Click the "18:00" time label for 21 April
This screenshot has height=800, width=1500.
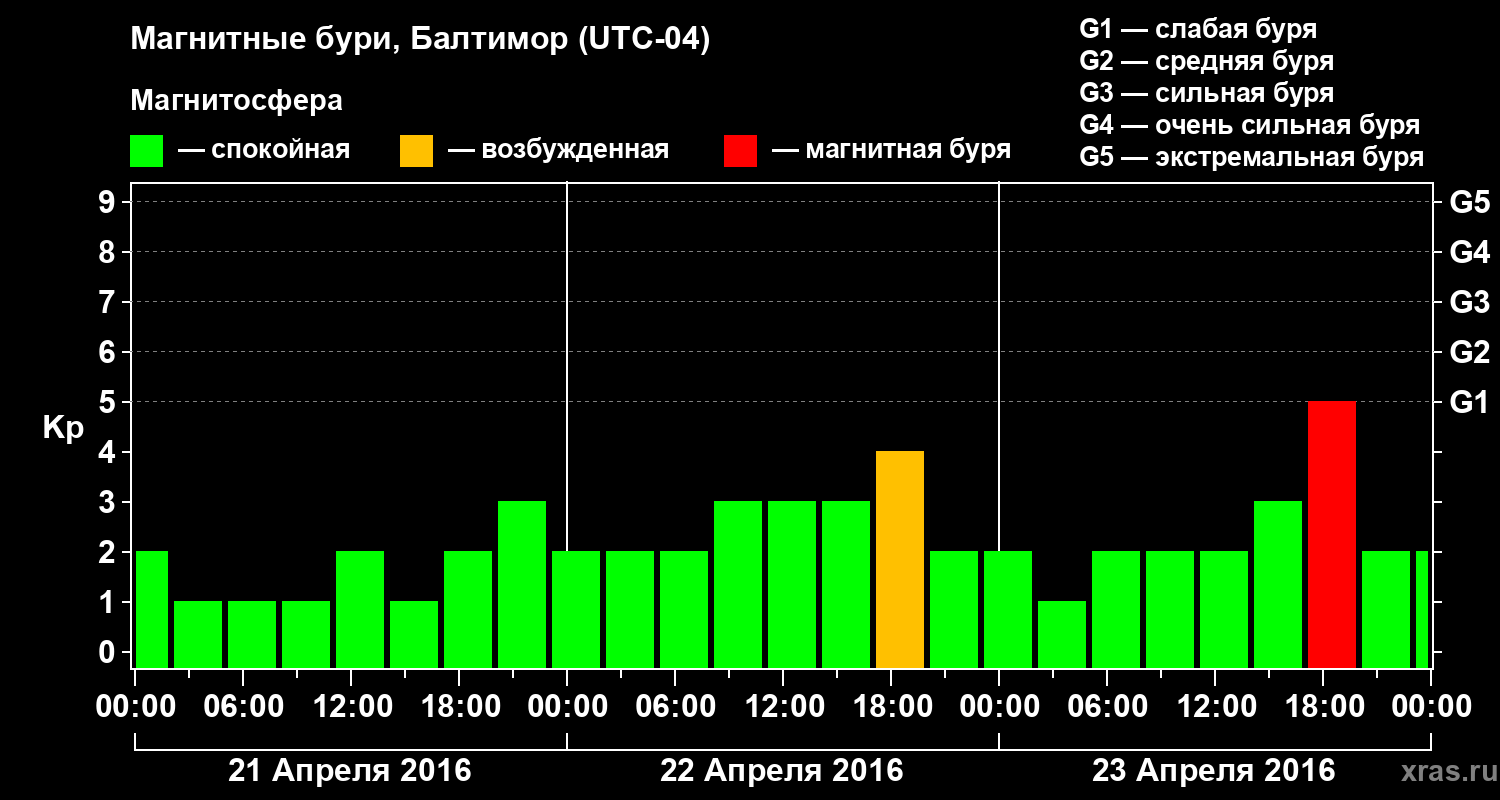[460, 707]
